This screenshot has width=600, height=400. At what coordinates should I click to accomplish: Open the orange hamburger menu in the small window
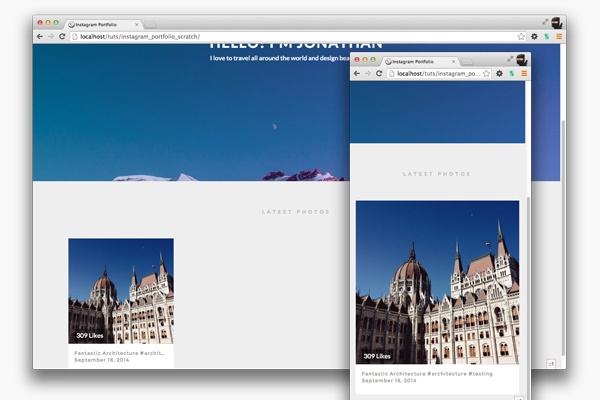coord(524,73)
